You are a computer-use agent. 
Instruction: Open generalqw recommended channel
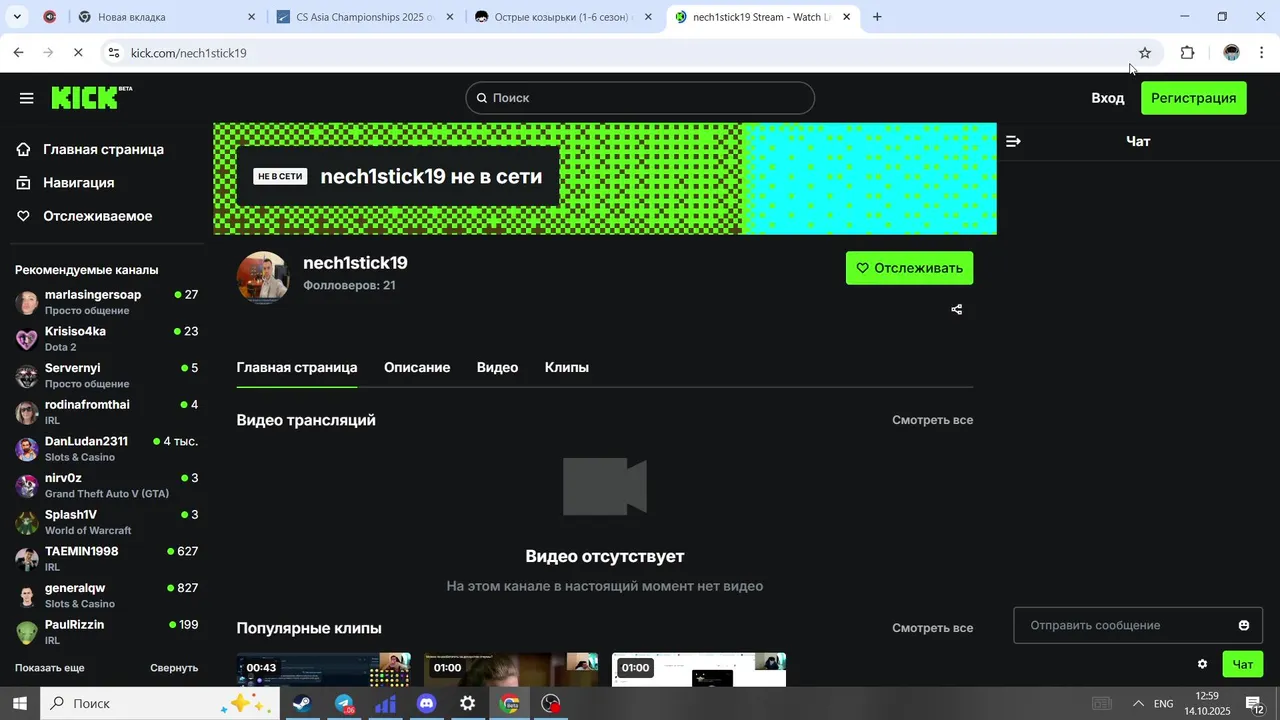[106, 596]
